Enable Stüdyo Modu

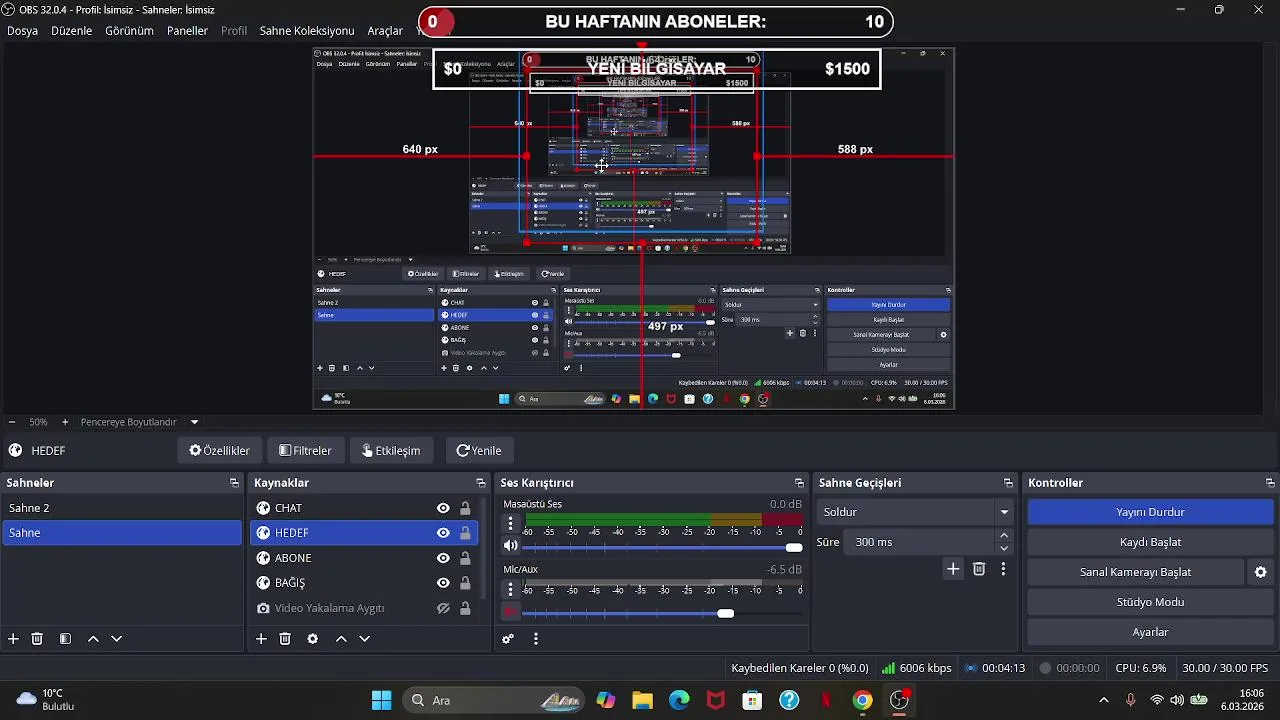(1150, 602)
